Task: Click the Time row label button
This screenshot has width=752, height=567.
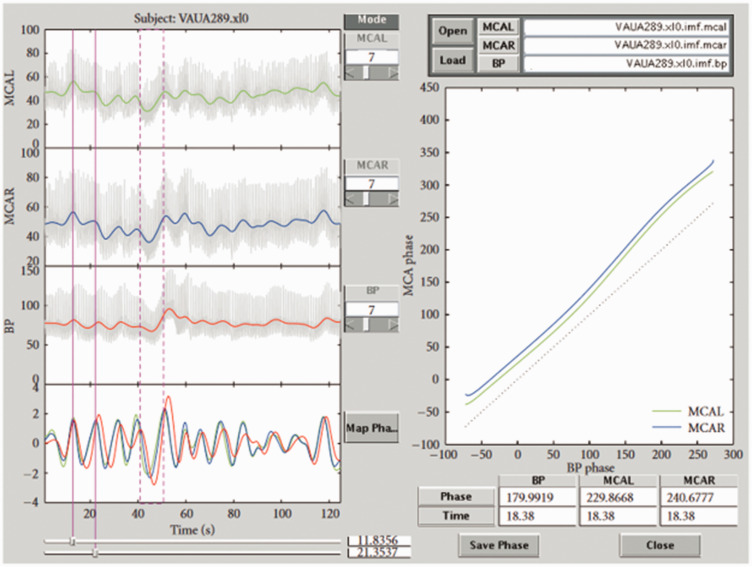Action: pos(456,516)
